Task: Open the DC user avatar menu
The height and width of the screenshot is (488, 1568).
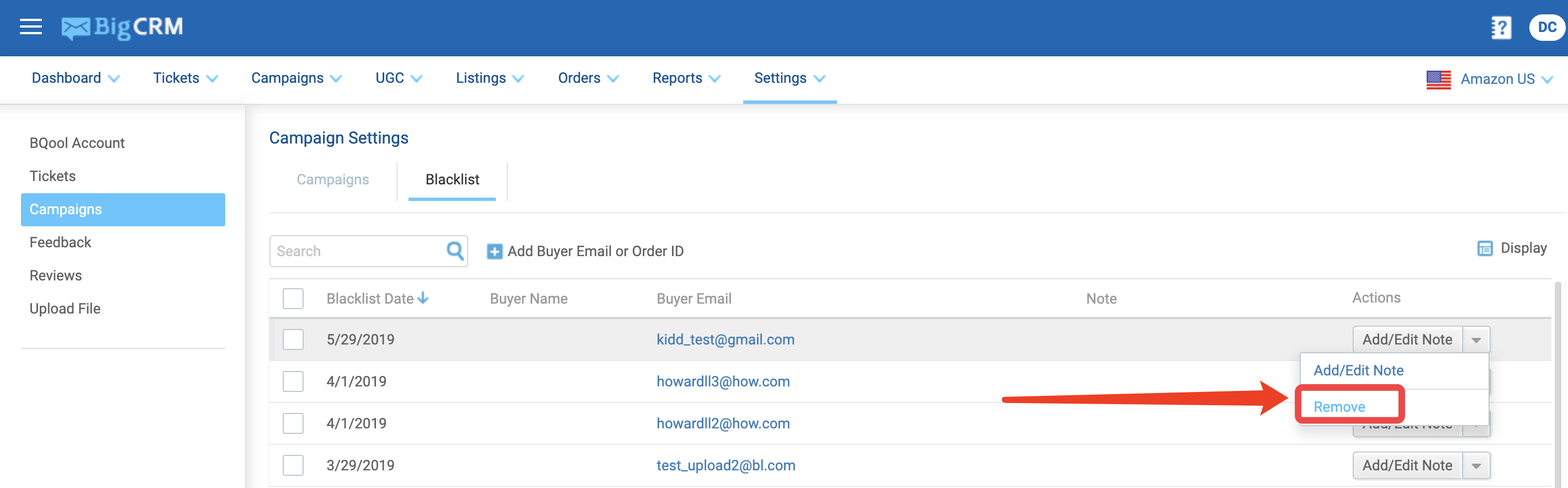Action: (x=1546, y=28)
